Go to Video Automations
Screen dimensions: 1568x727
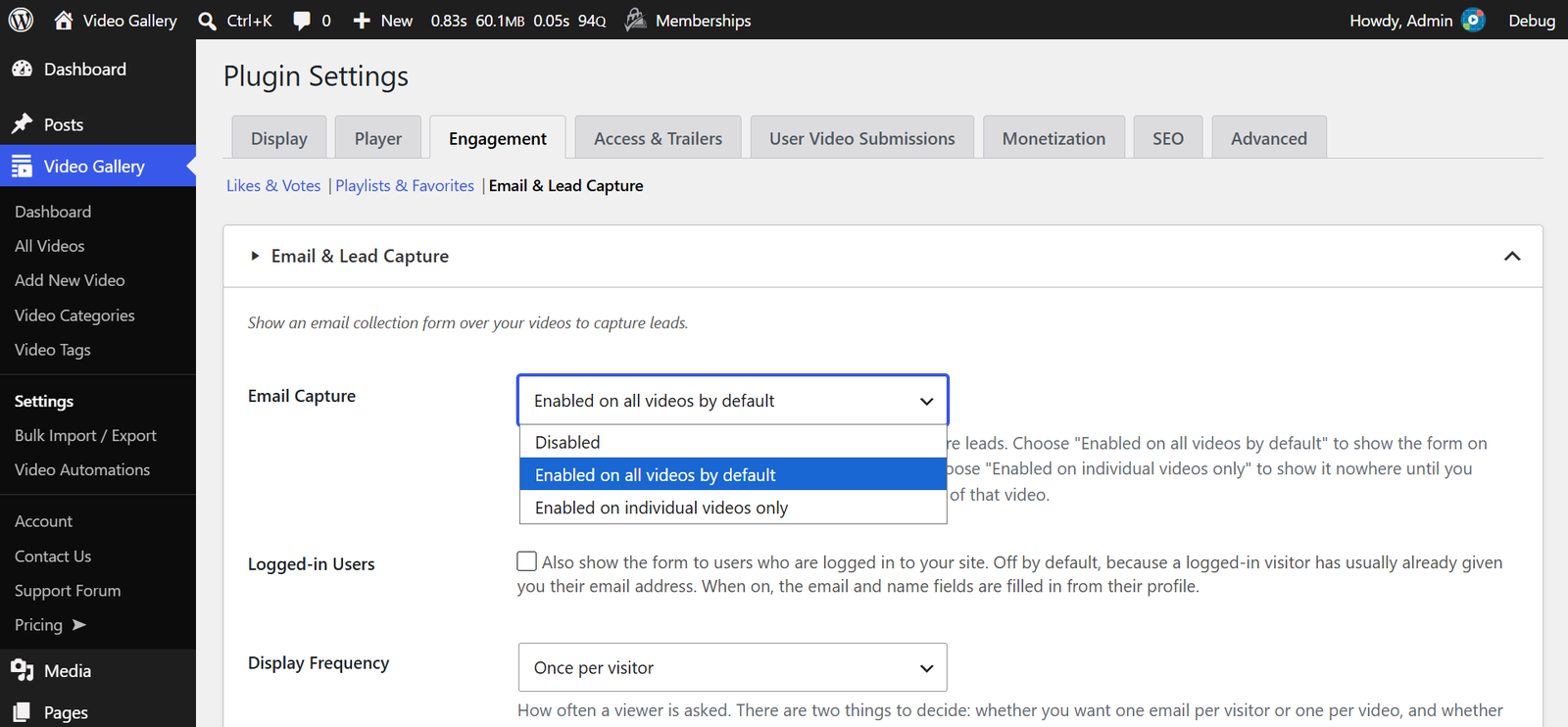[x=82, y=469]
